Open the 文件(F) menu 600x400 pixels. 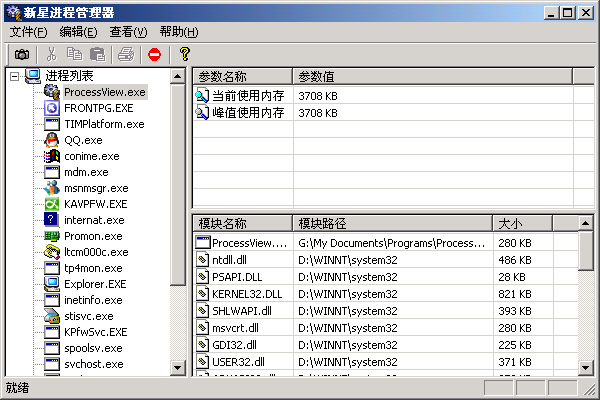(x=28, y=32)
